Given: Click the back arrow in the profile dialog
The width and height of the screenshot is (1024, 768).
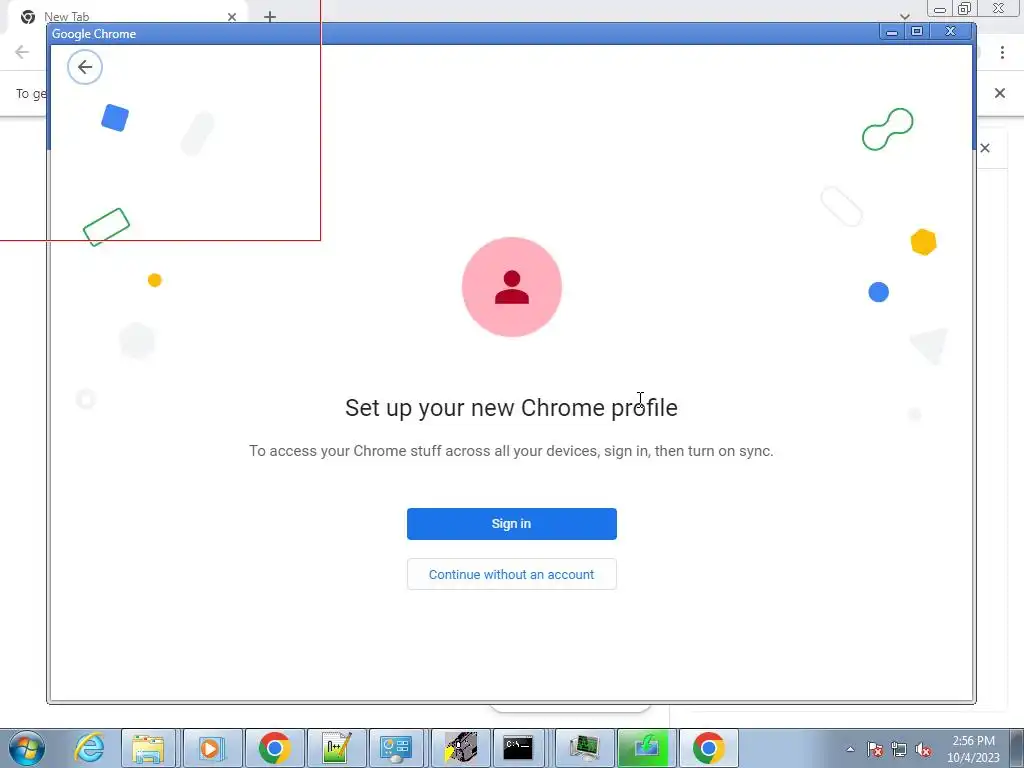Looking at the screenshot, I should pos(85,67).
